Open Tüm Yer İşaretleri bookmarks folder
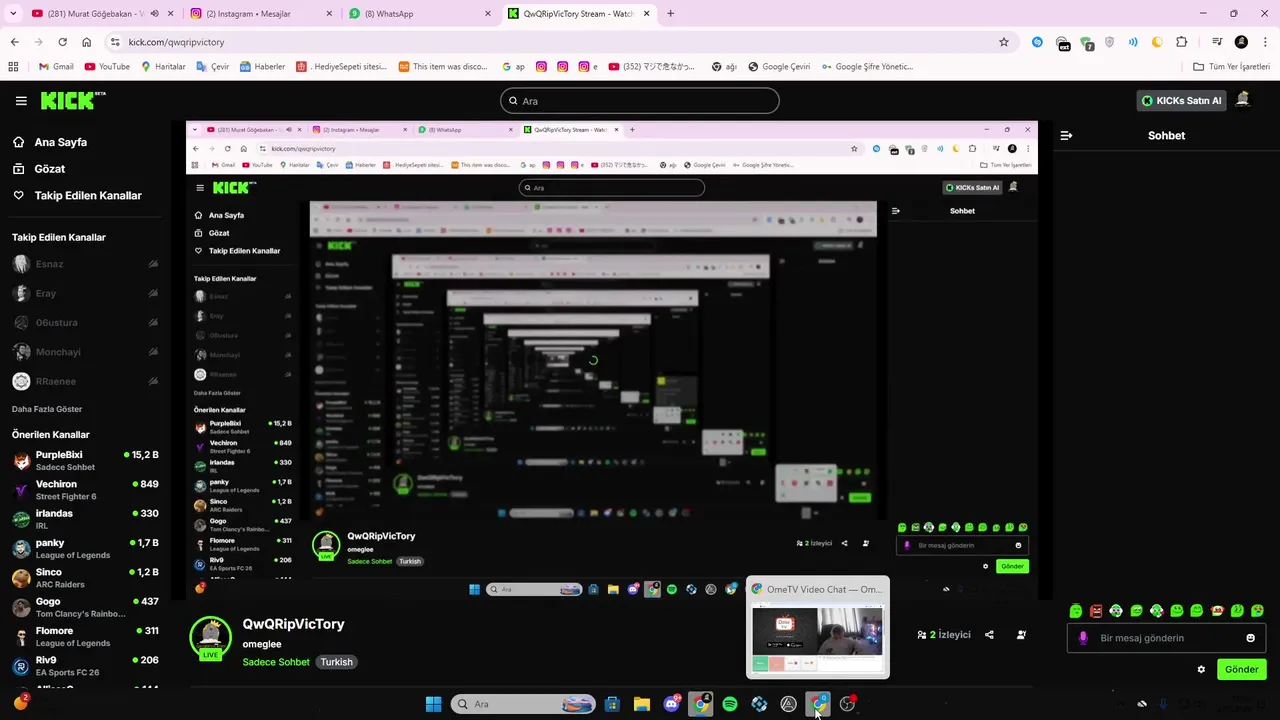This screenshot has height=720, width=1280. pyautogui.click(x=1232, y=66)
